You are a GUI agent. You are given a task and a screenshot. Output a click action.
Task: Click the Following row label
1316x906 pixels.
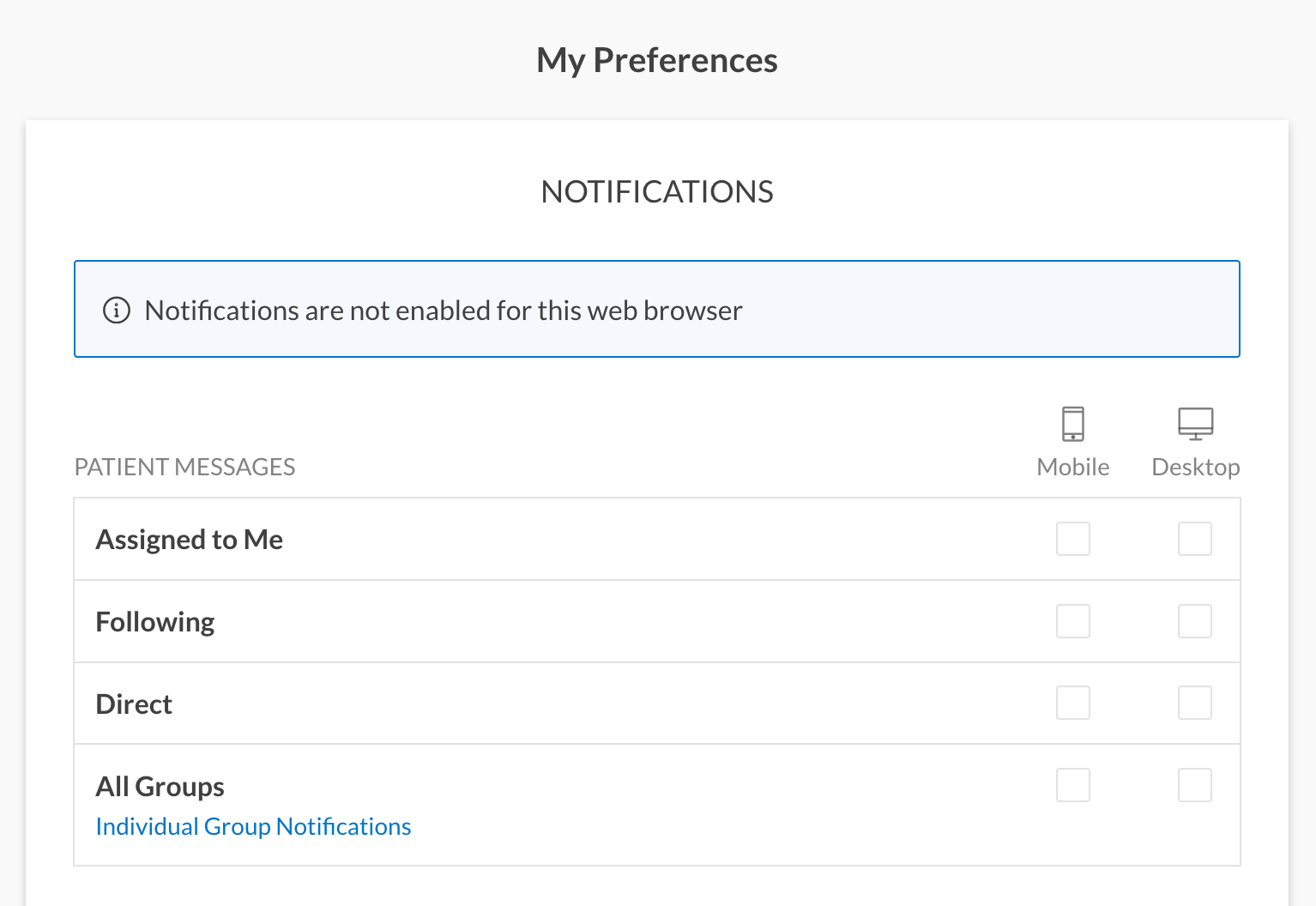tap(155, 622)
